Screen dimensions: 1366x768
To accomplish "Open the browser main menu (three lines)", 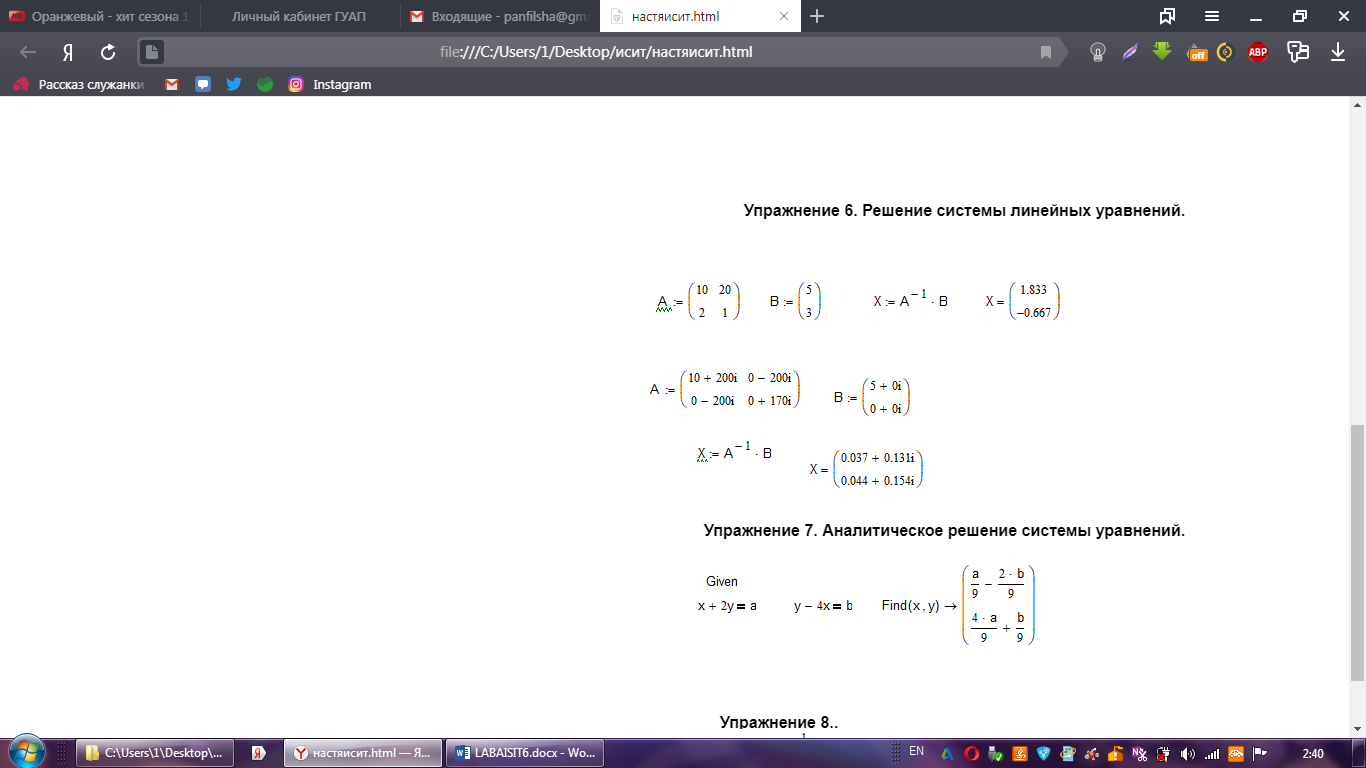I will pyautogui.click(x=1211, y=16).
